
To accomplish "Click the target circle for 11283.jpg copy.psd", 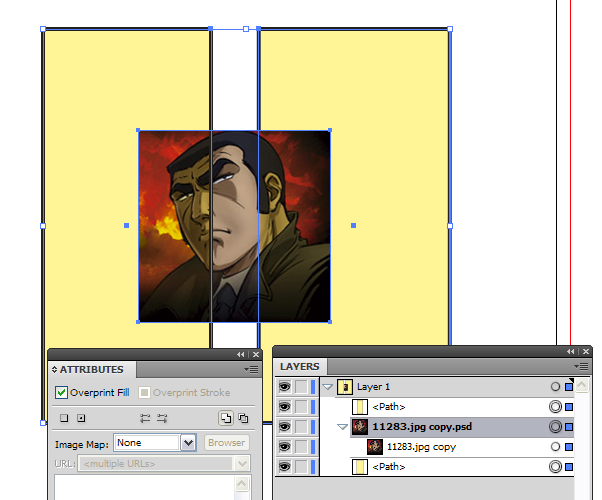I will [x=555, y=427].
